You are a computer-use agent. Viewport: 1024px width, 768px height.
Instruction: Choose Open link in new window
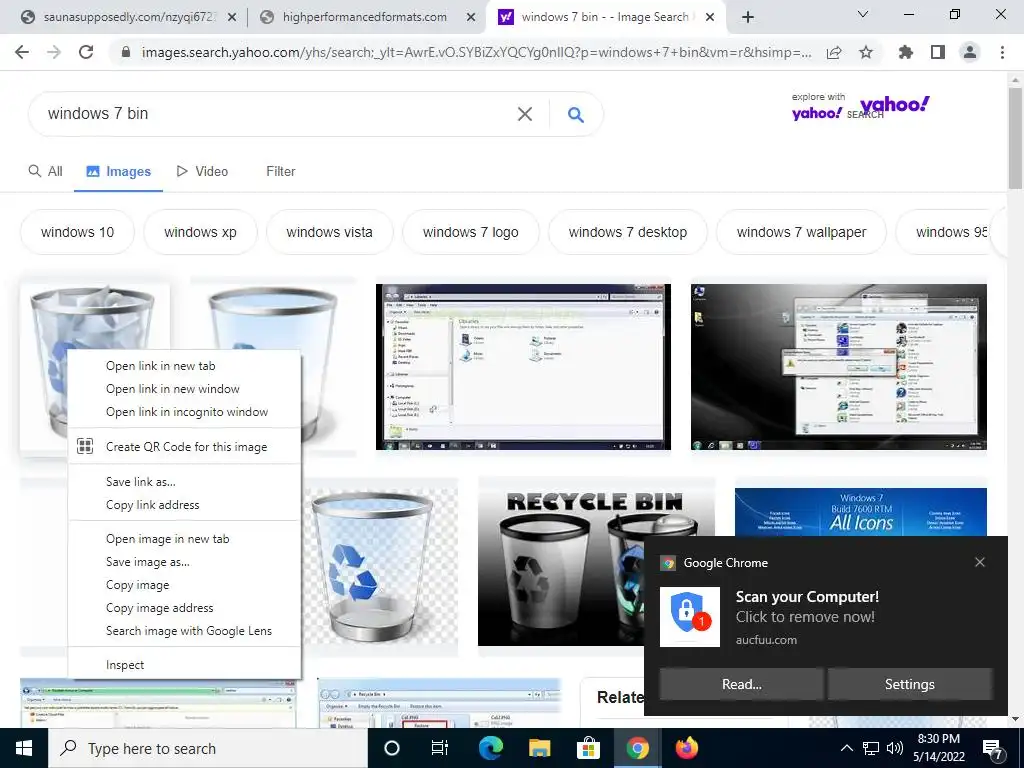pos(184,389)
